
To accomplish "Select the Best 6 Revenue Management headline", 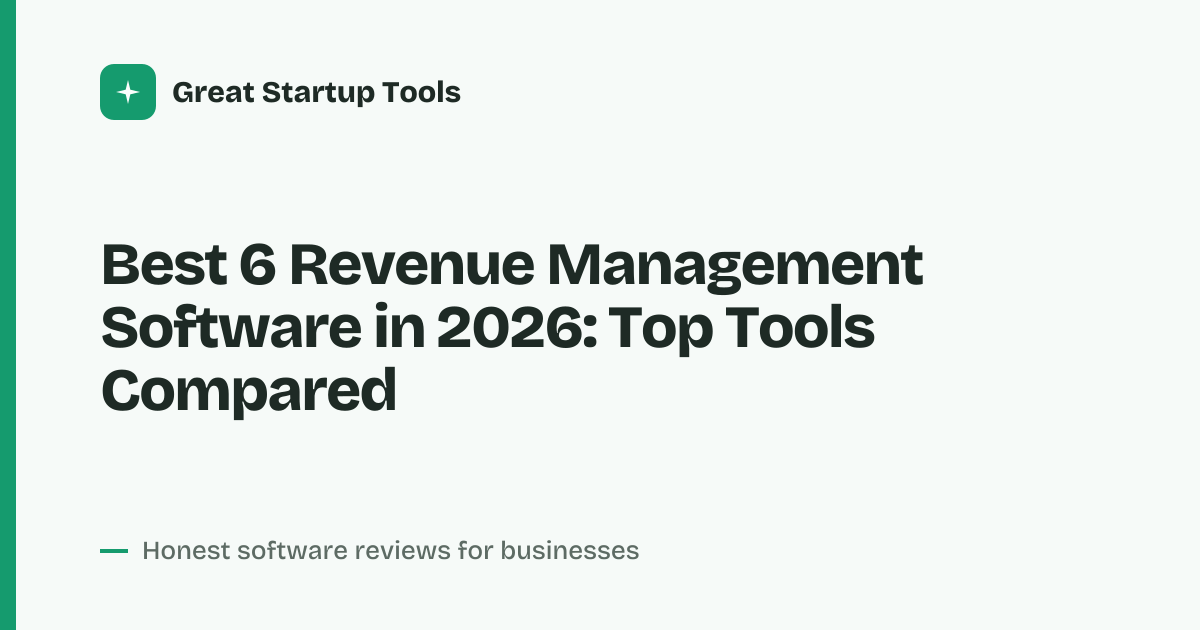I will click(512, 328).
